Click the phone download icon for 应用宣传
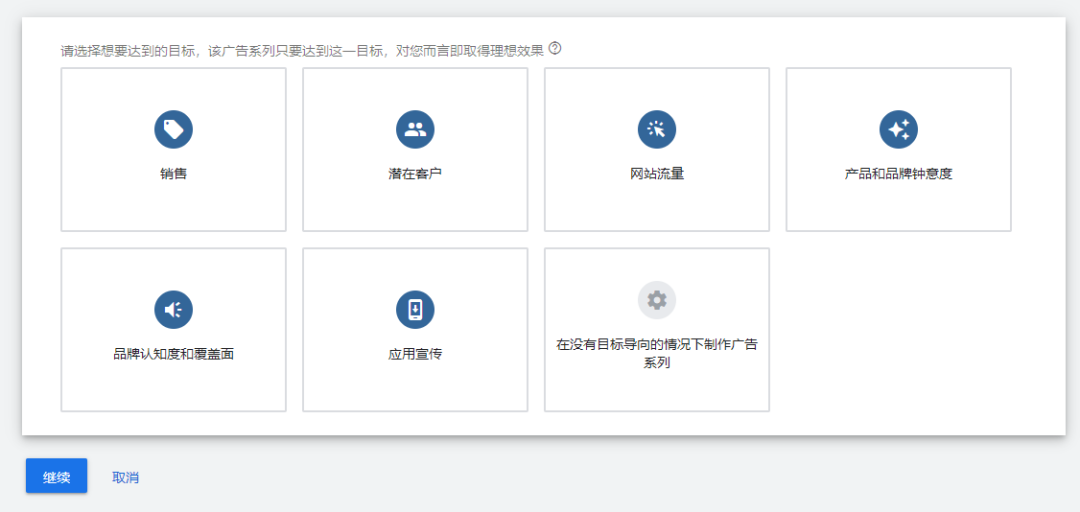Viewport: 1080px width, 512px height. [415, 310]
